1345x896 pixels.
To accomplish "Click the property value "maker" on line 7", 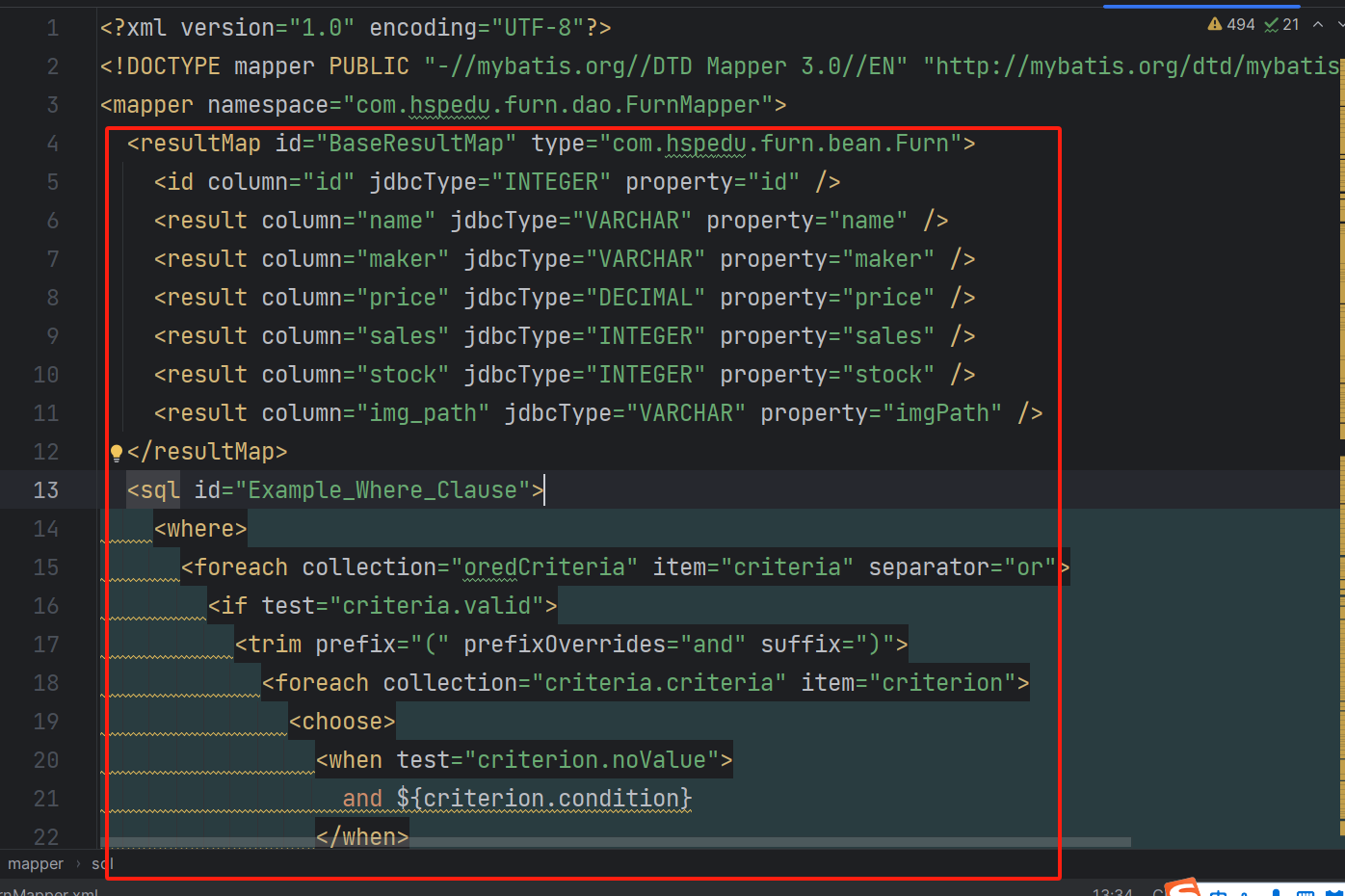I will click(x=888, y=259).
